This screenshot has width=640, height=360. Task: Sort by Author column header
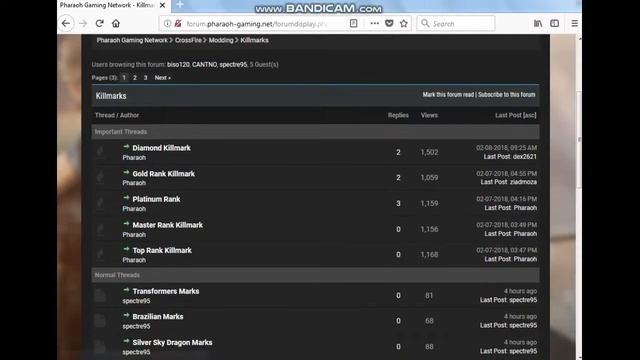point(129,116)
